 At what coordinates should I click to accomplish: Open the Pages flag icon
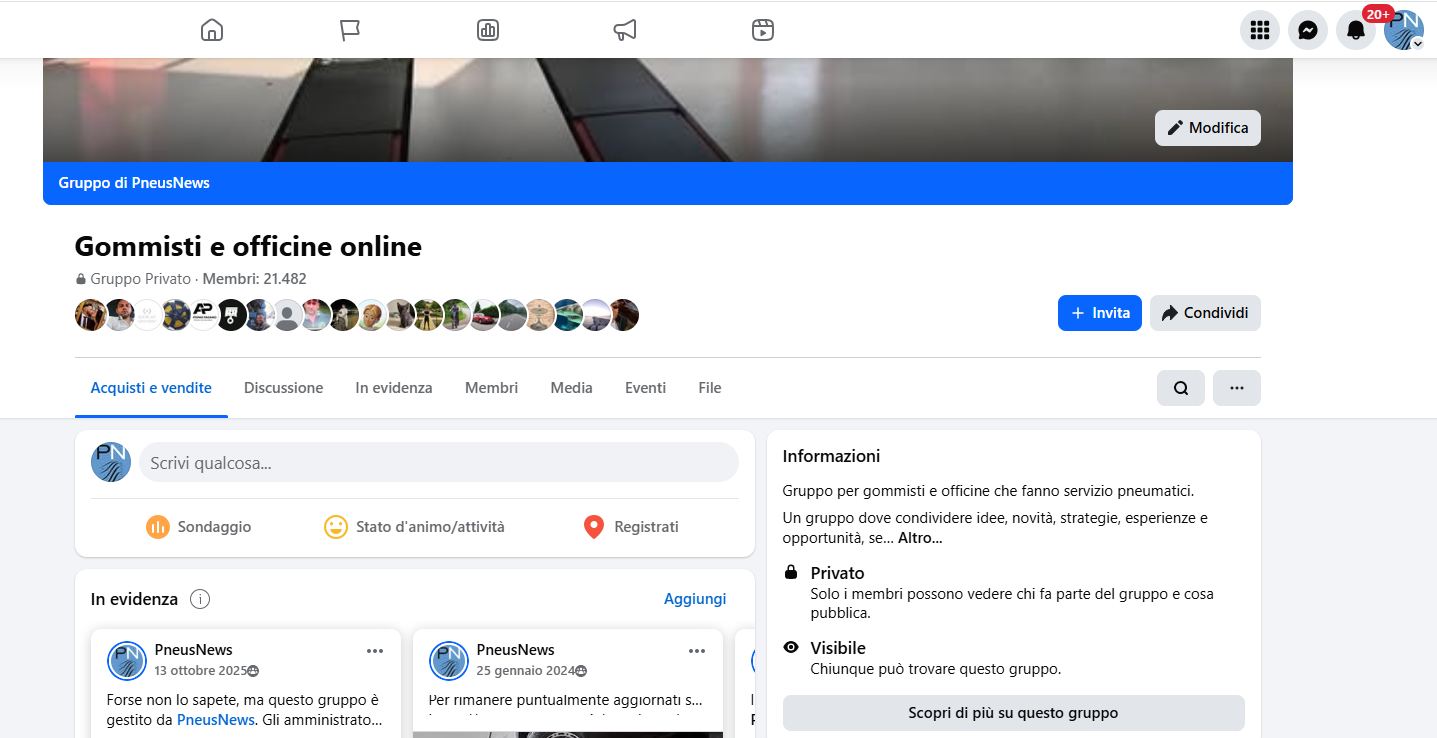(x=350, y=30)
